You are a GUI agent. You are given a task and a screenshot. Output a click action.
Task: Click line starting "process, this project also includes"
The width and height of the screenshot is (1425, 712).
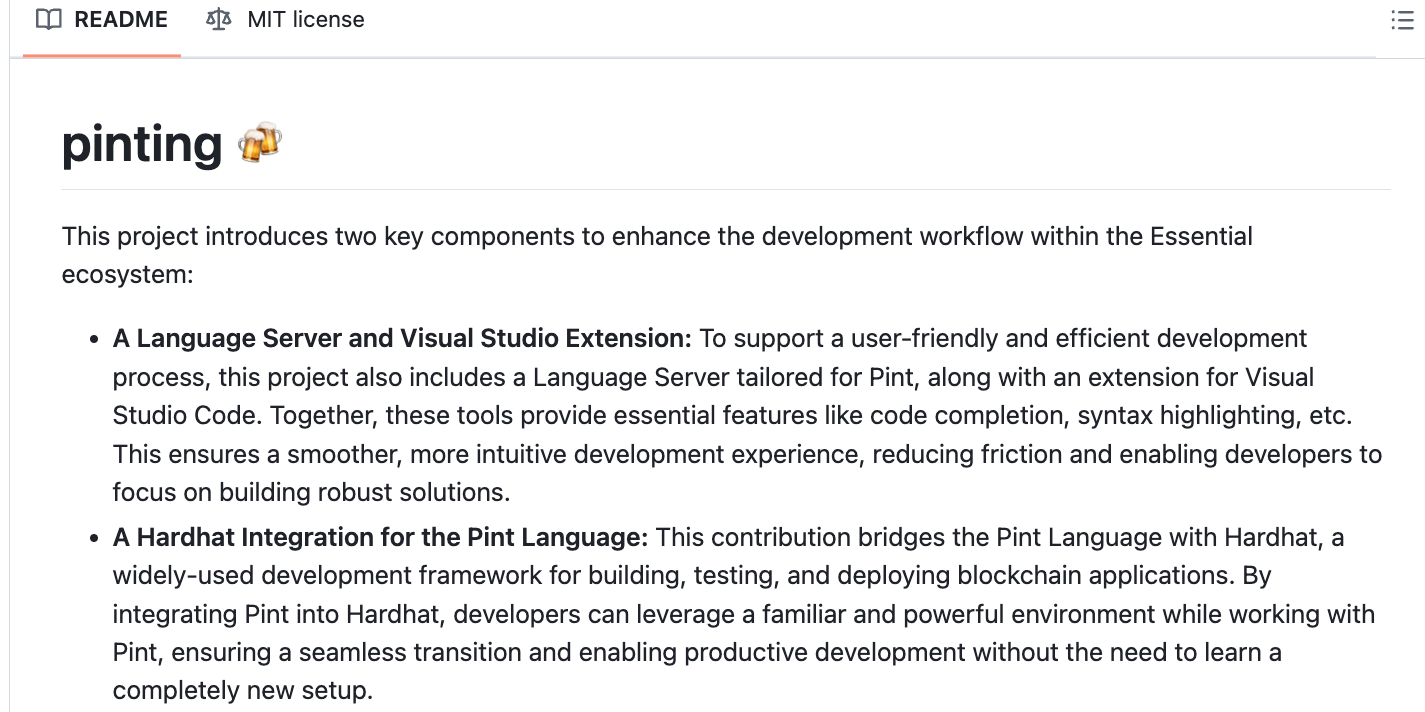(x=713, y=377)
